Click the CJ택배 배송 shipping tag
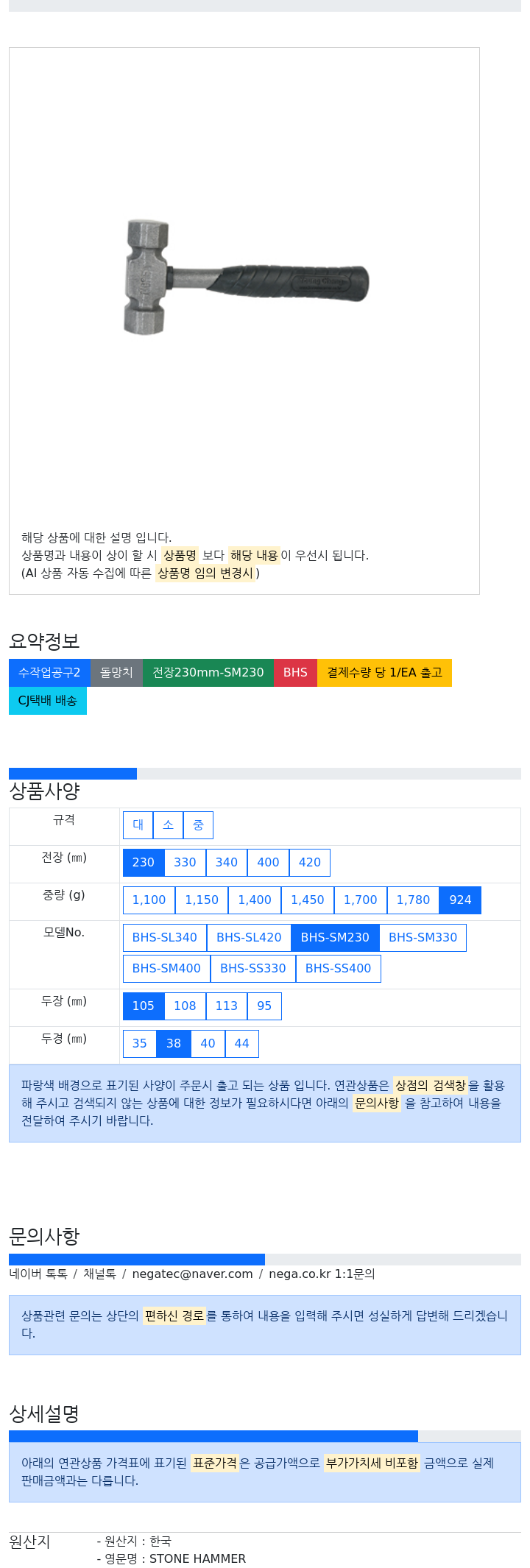The width and height of the screenshot is (530, 1568). pos(48,701)
